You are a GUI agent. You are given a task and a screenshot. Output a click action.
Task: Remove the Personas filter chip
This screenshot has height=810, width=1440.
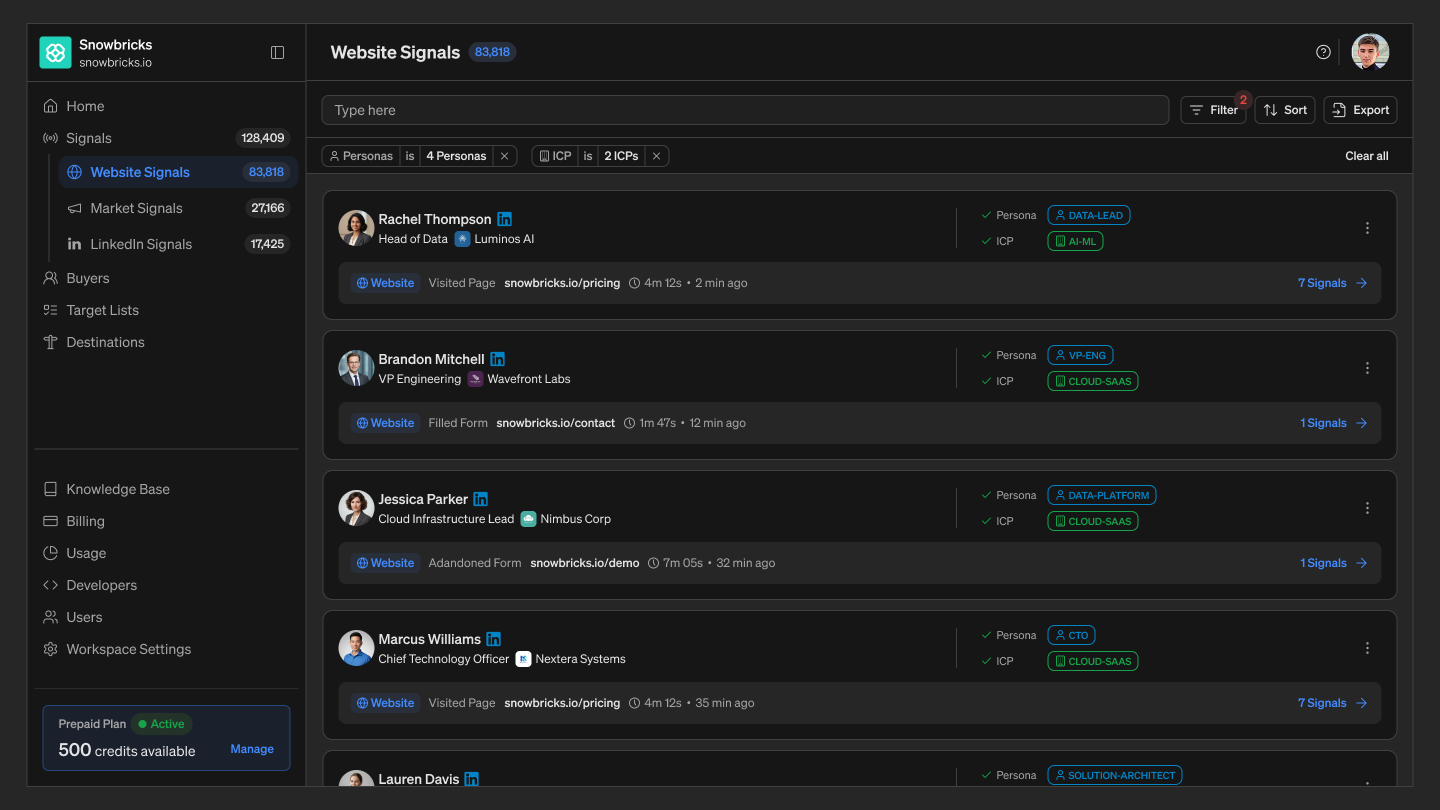pyautogui.click(x=505, y=156)
